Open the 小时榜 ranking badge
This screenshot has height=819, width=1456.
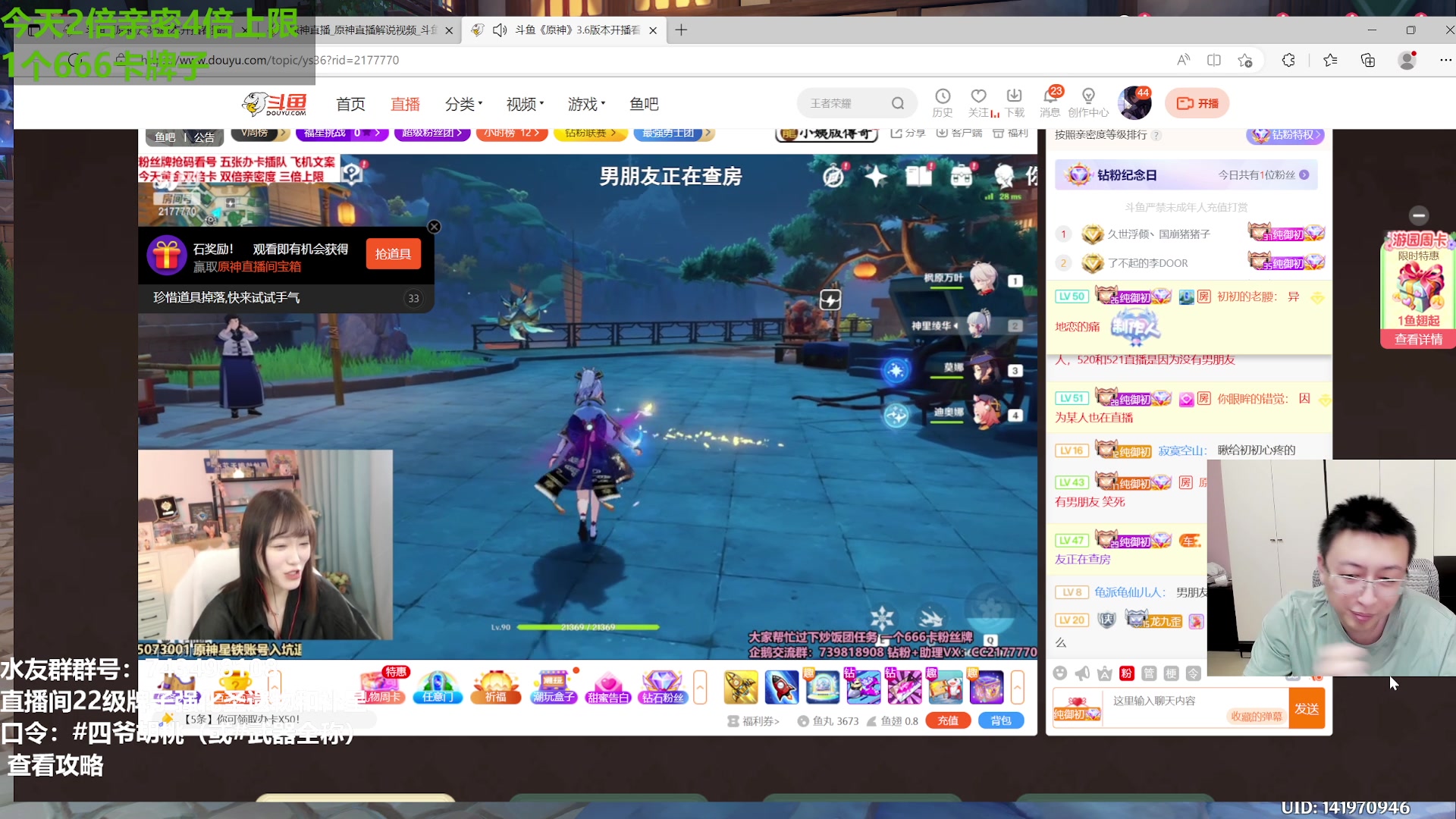click(512, 133)
